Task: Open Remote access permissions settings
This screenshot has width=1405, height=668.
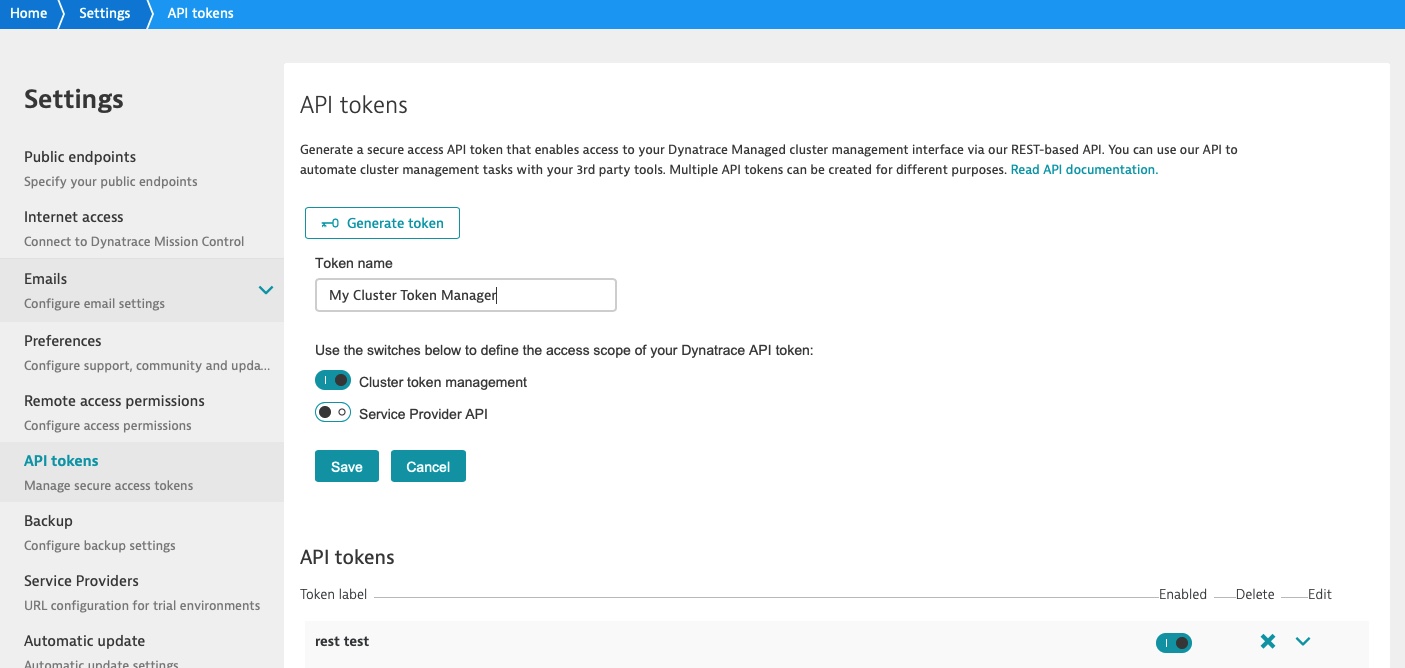Action: (142, 412)
